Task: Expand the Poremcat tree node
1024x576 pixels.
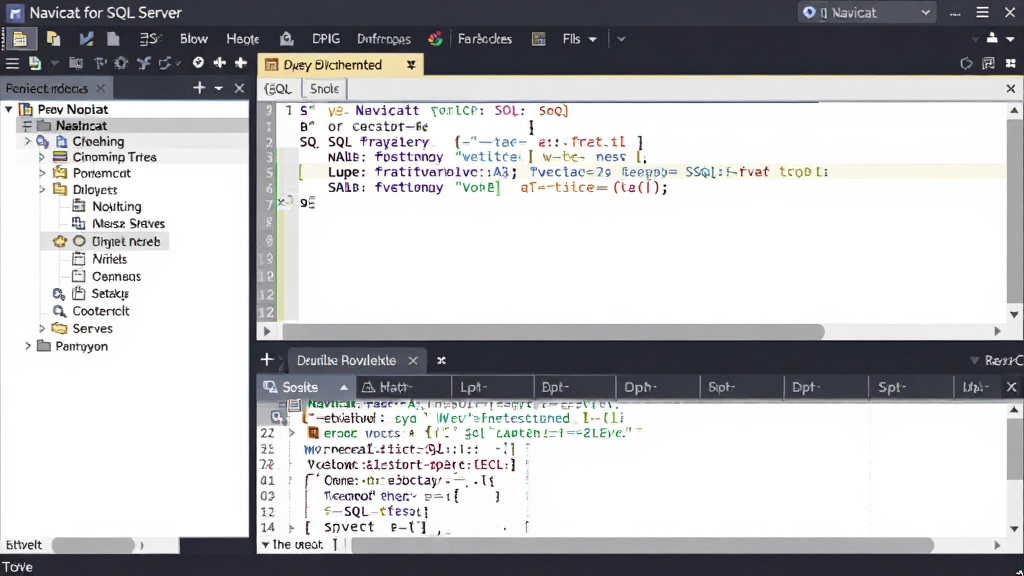Action: [42, 173]
